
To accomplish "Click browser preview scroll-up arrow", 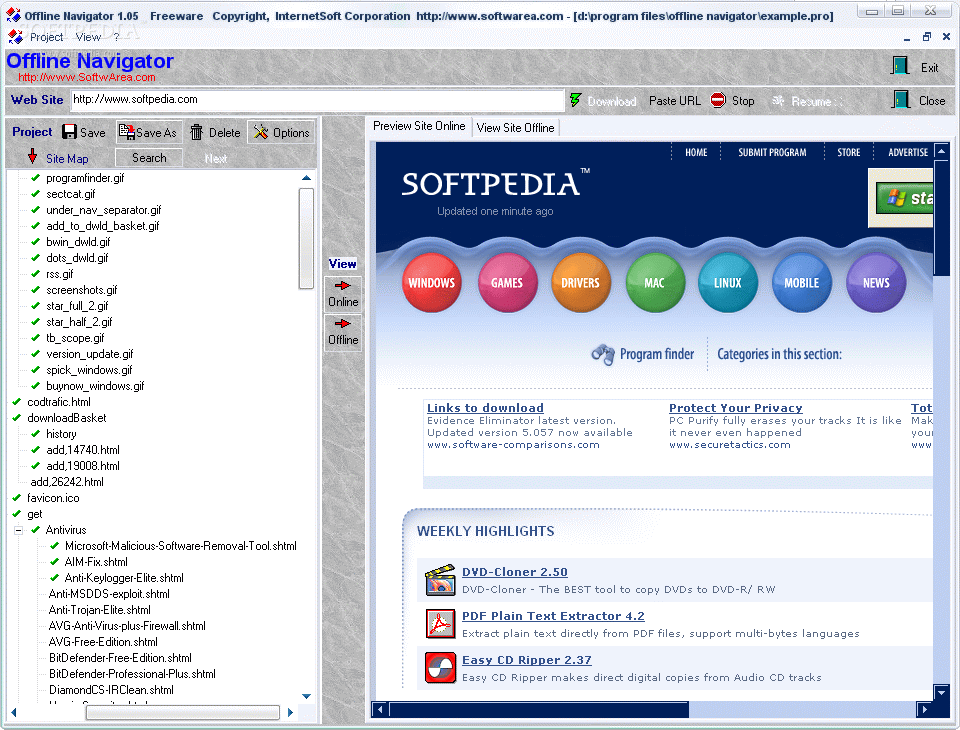I will (x=942, y=151).
